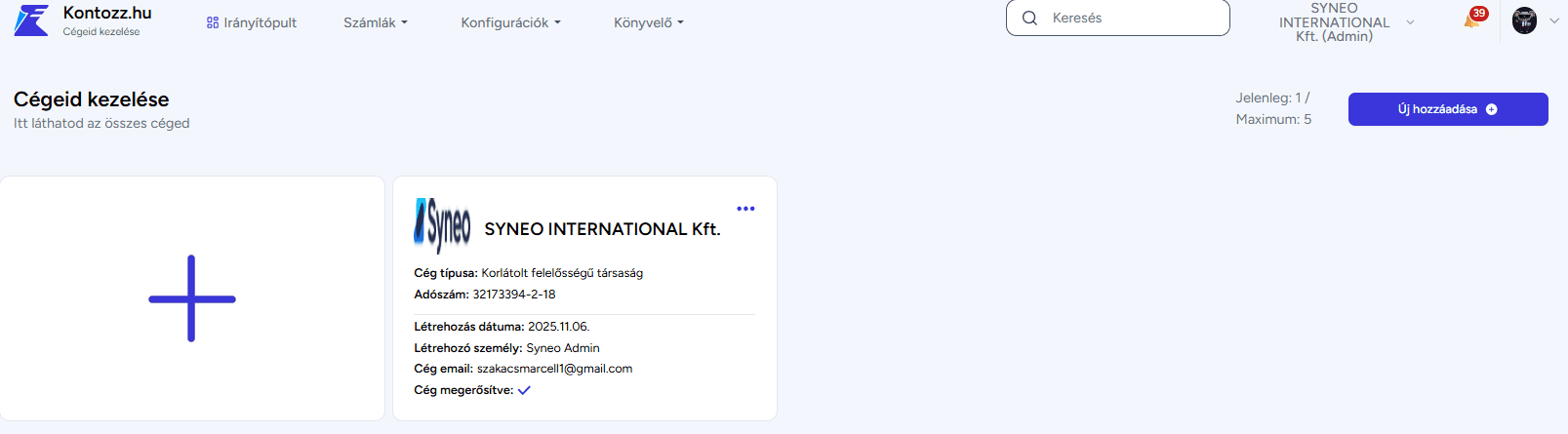This screenshot has height=434, width=1568.
Task: Select the SYNEO INTERNATIONAL Kft. card title
Action: (602, 229)
